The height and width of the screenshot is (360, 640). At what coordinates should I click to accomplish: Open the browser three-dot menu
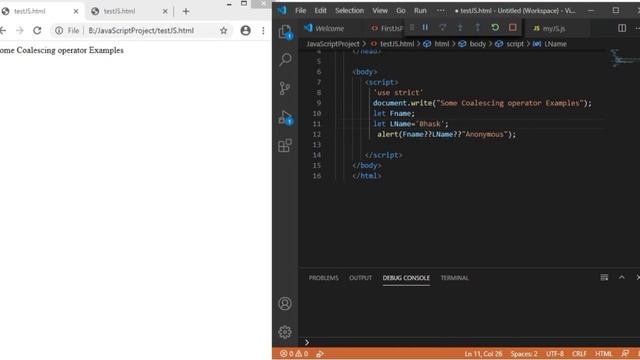[263, 30]
